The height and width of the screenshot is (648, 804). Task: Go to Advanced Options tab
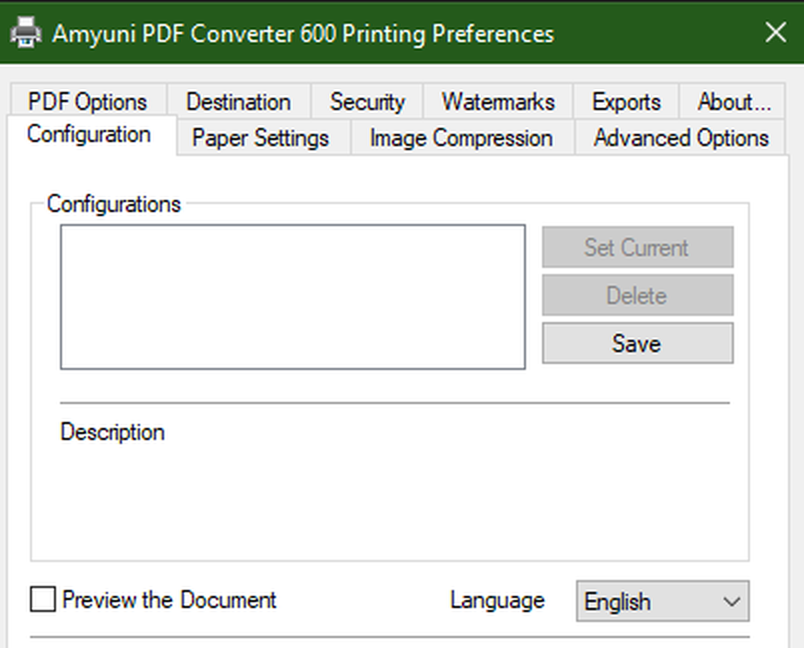coord(681,138)
